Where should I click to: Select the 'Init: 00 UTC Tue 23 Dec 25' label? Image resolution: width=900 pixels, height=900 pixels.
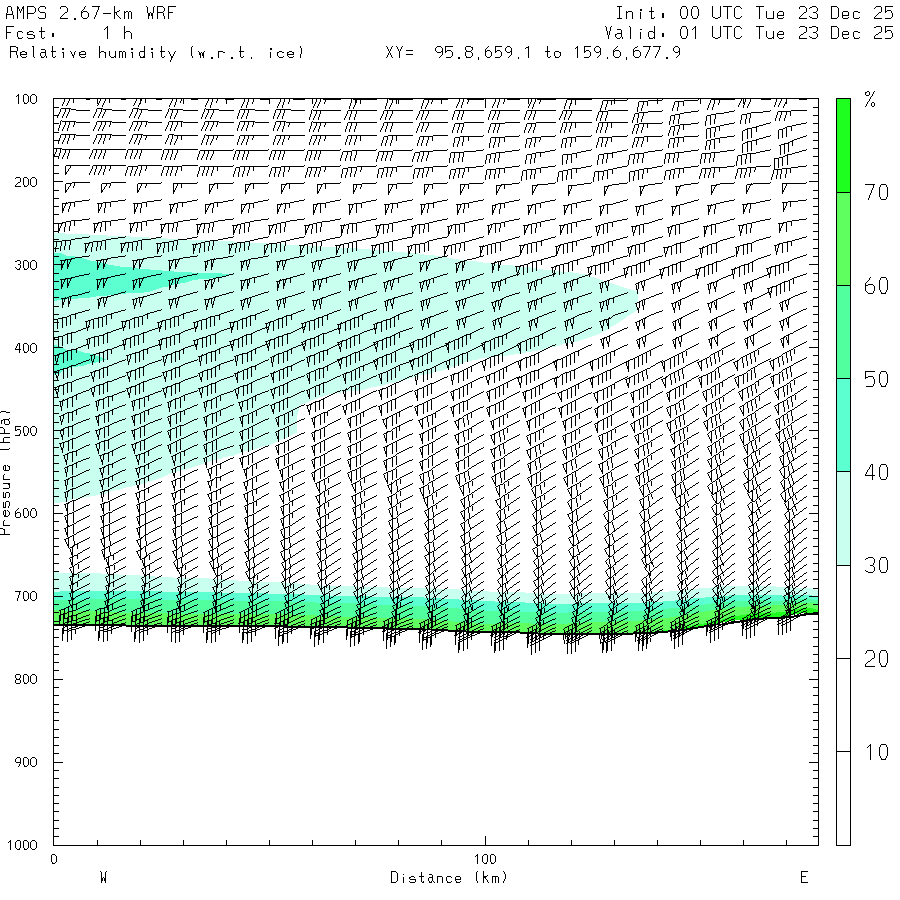click(754, 13)
